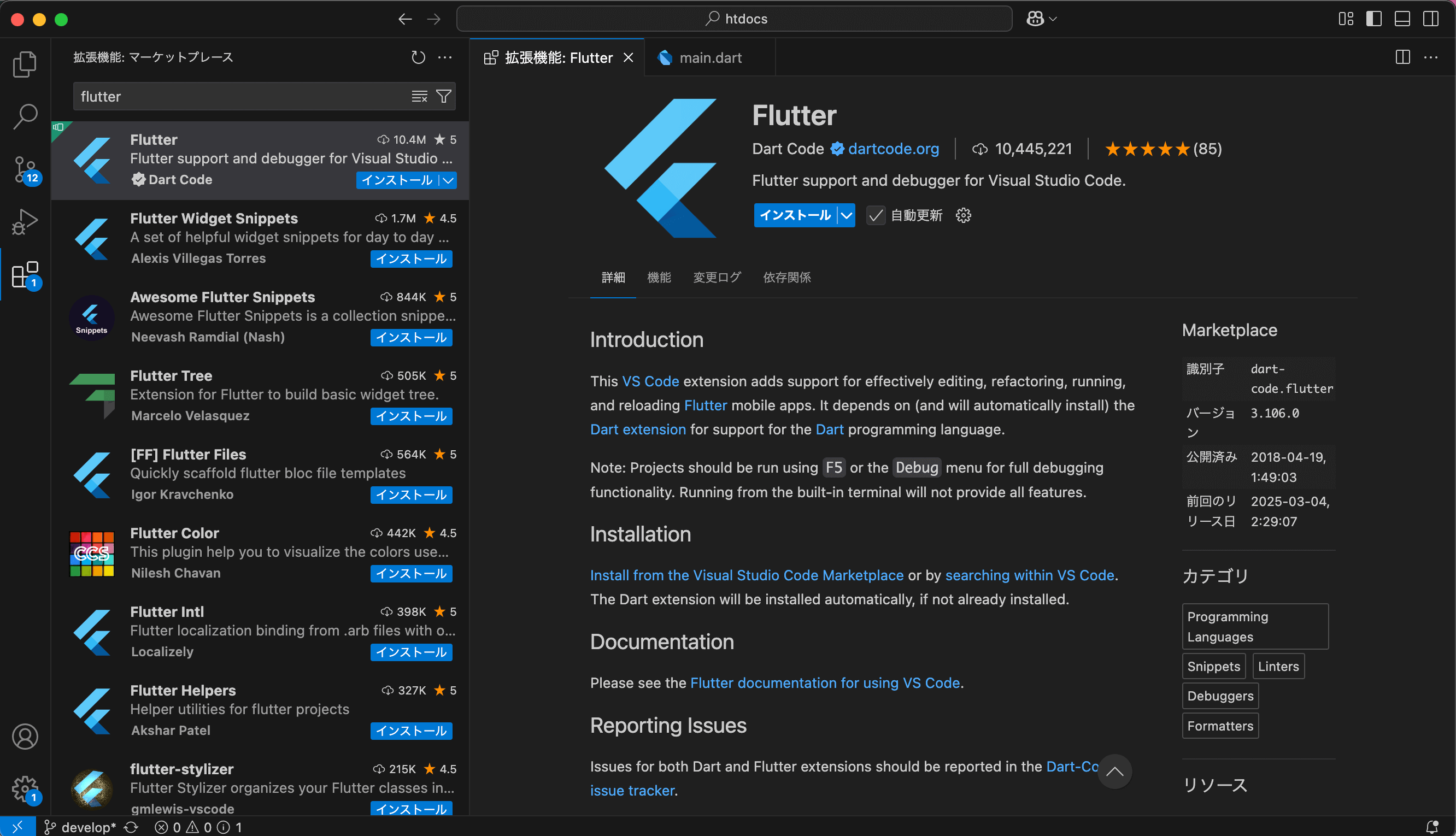Image resolution: width=1456 pixels, height=836 pixels.
Task: Install the Flutter Intl extension
Action: [x=411, y=652]
